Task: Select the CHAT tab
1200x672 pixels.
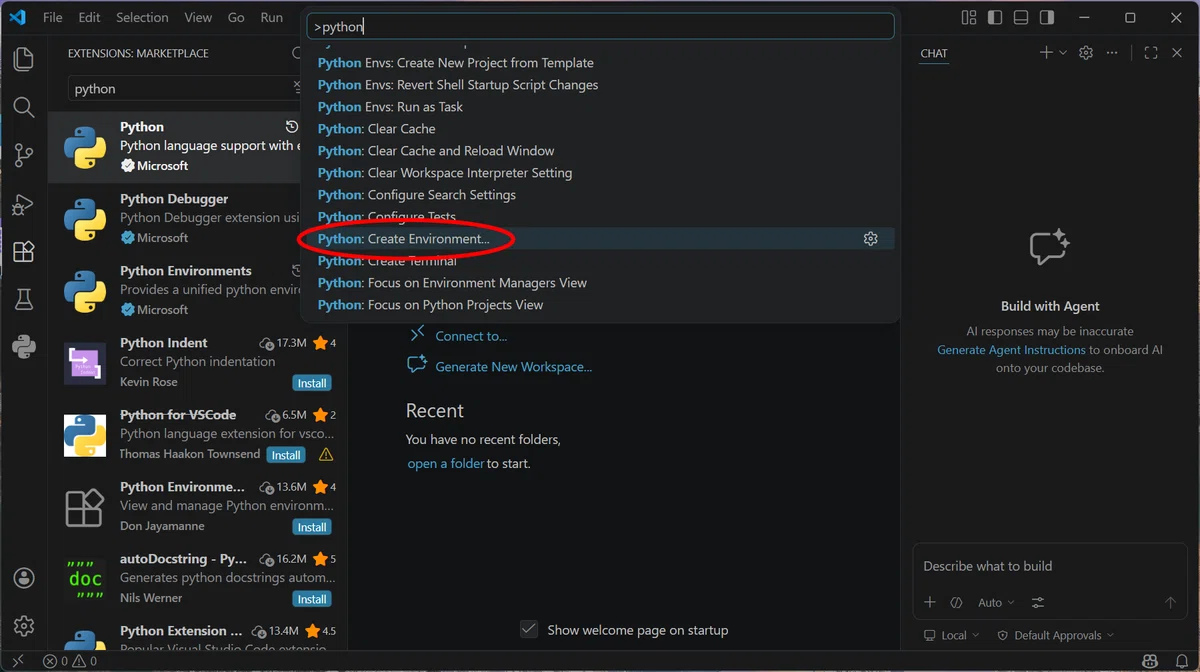Action: click(934, 54)
